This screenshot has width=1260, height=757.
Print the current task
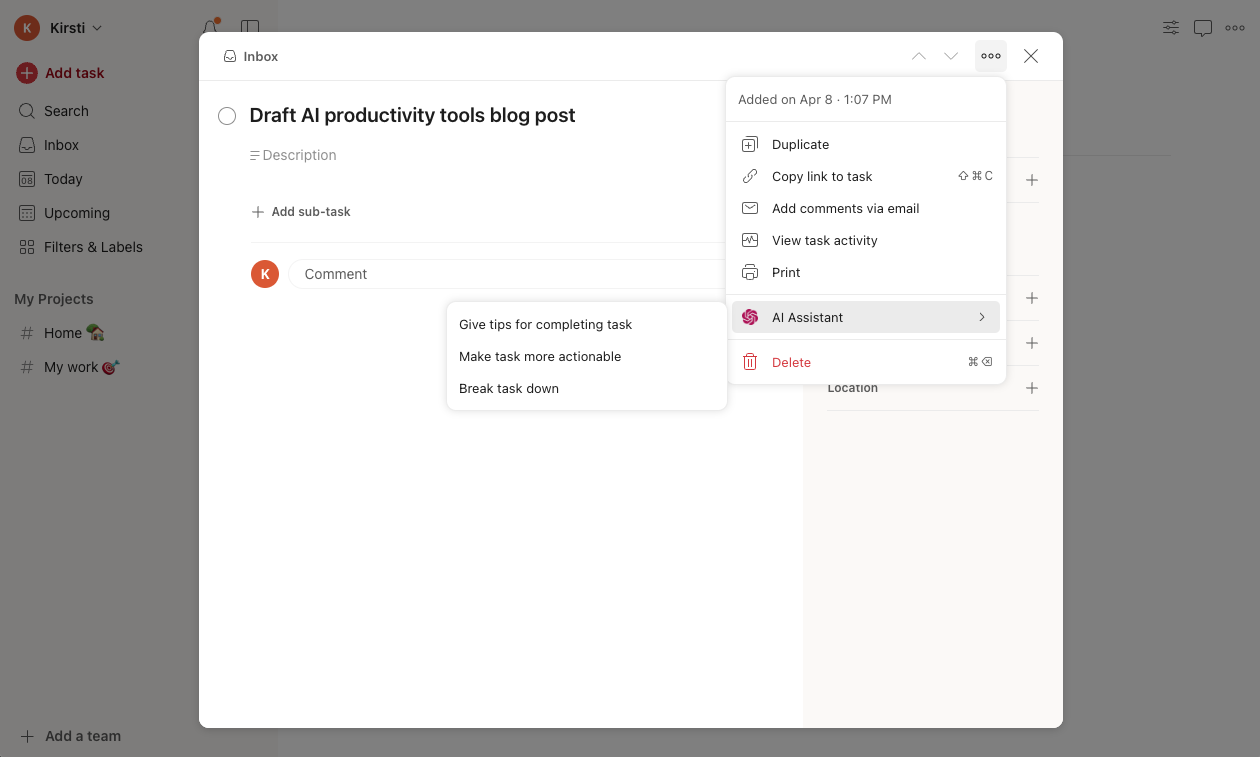point(786,272)
